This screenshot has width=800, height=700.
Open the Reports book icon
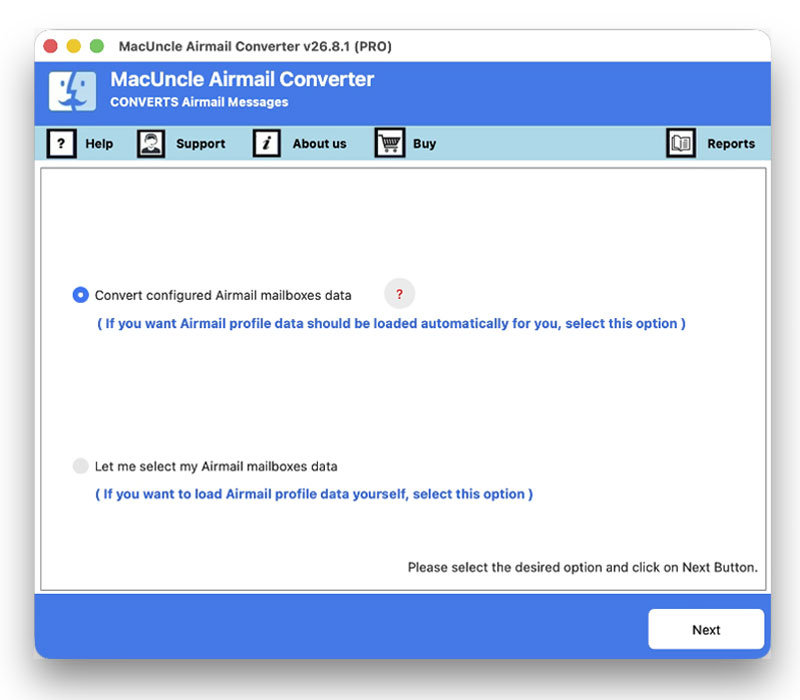pyautogui.click(x=681, y=143)
